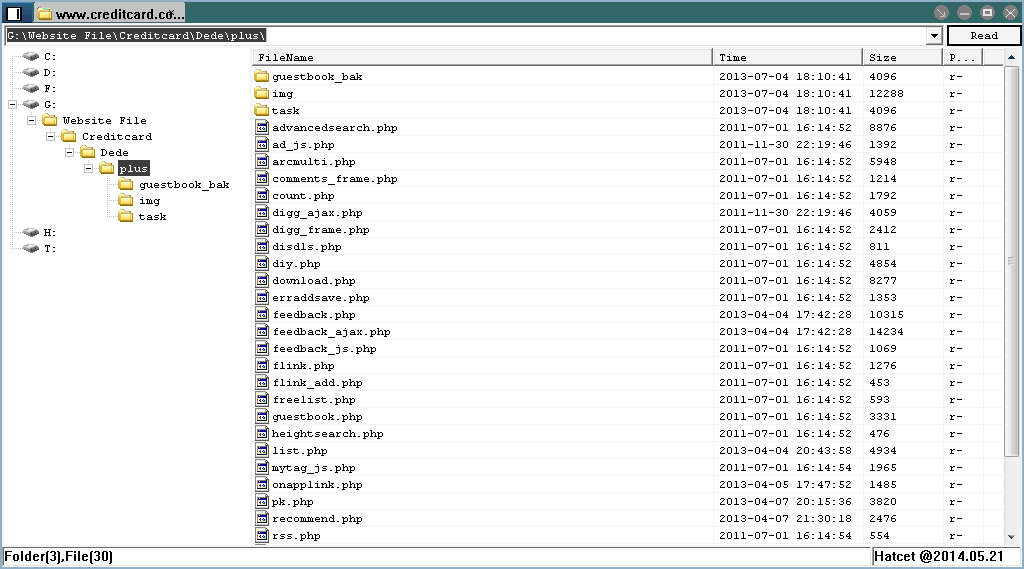Image resolution: width=1024 pixels, height=569 pixels.
Task: Click the guestbook.php file icon
Action: (262, 416)
